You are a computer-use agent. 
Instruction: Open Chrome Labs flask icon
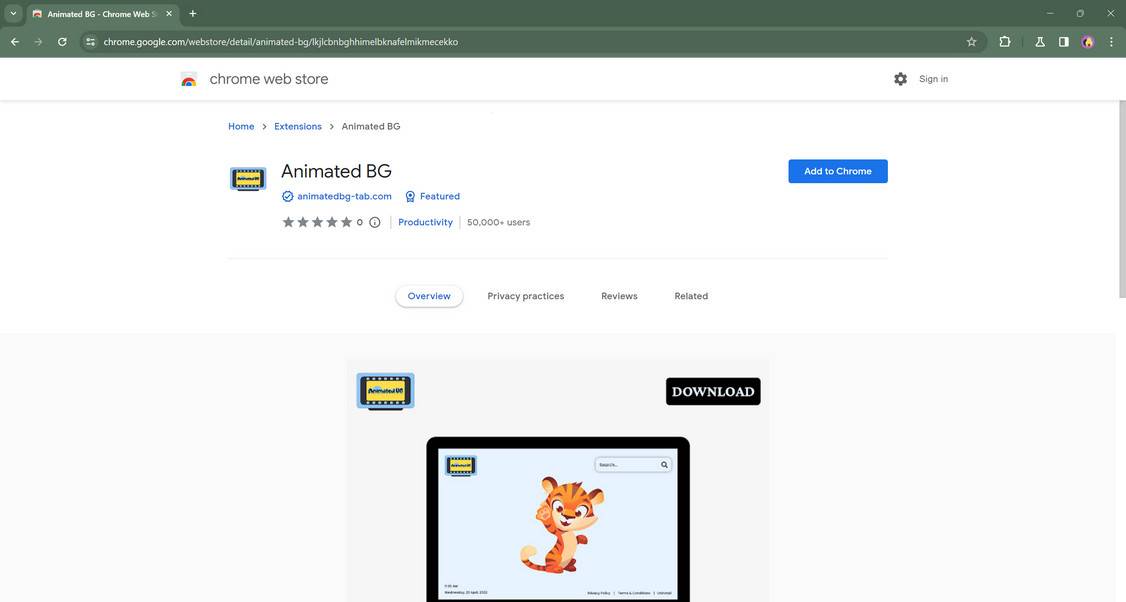click(x=1040, y=42)
